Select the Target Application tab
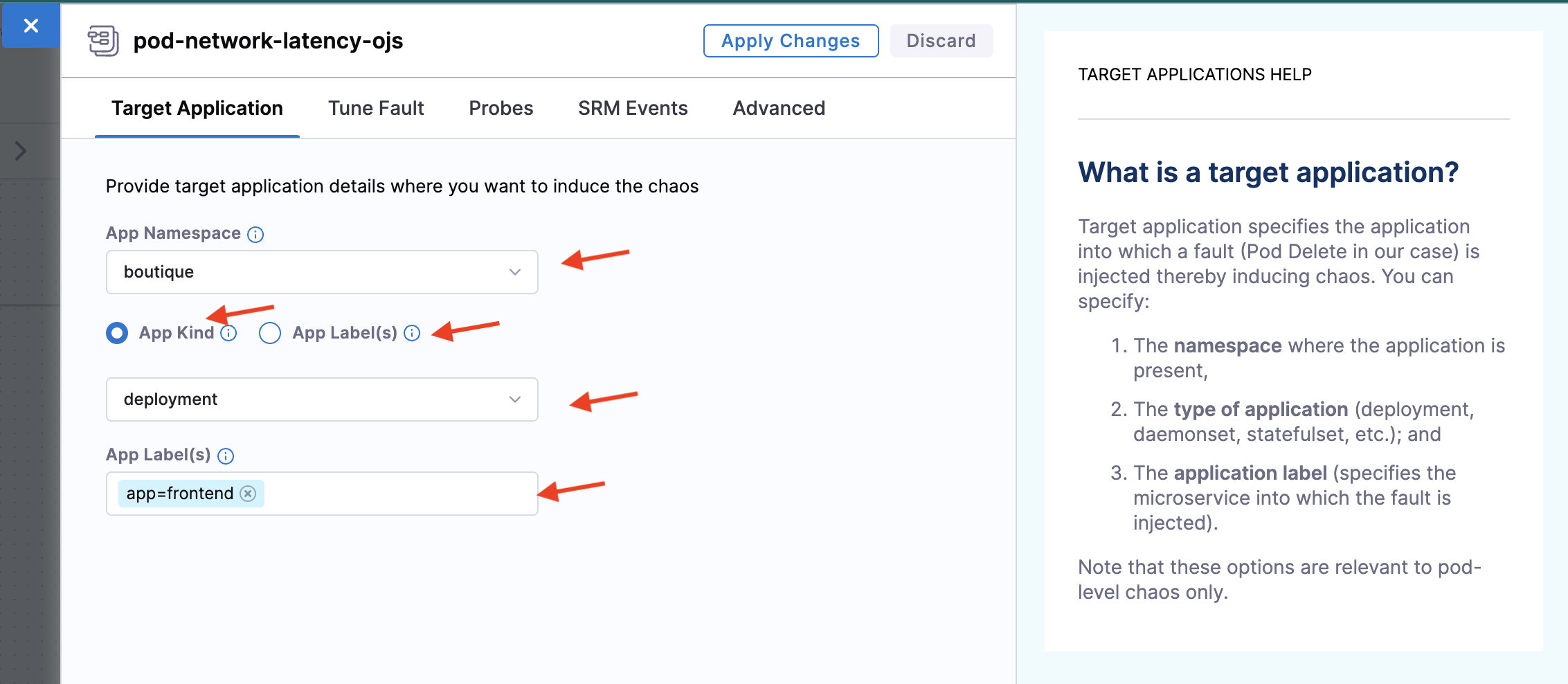 click(x=197, y=109)
